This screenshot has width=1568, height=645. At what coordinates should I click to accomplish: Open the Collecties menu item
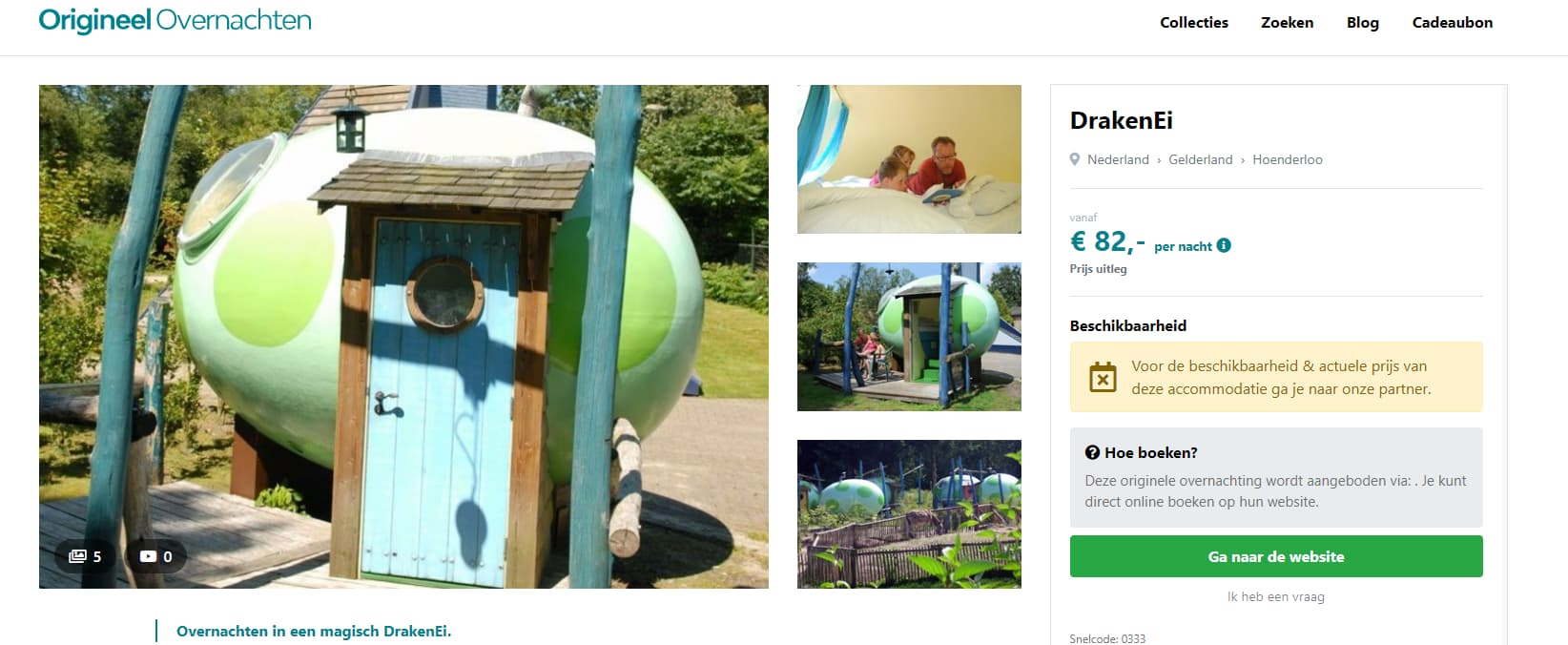pos(1194,22)
